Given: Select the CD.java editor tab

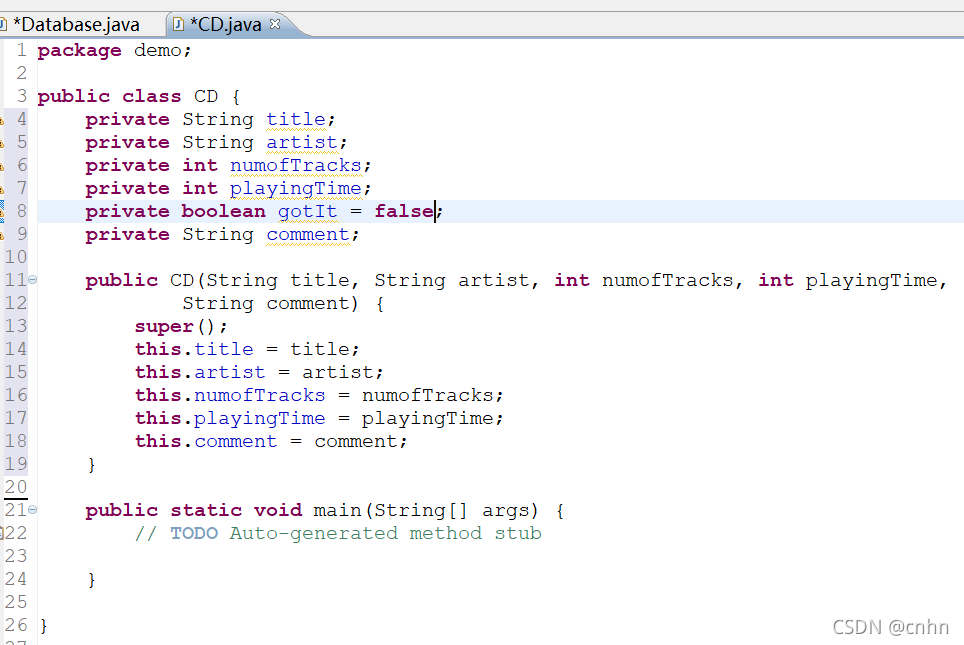Looking at the screenshot, I should pos(225,23).
